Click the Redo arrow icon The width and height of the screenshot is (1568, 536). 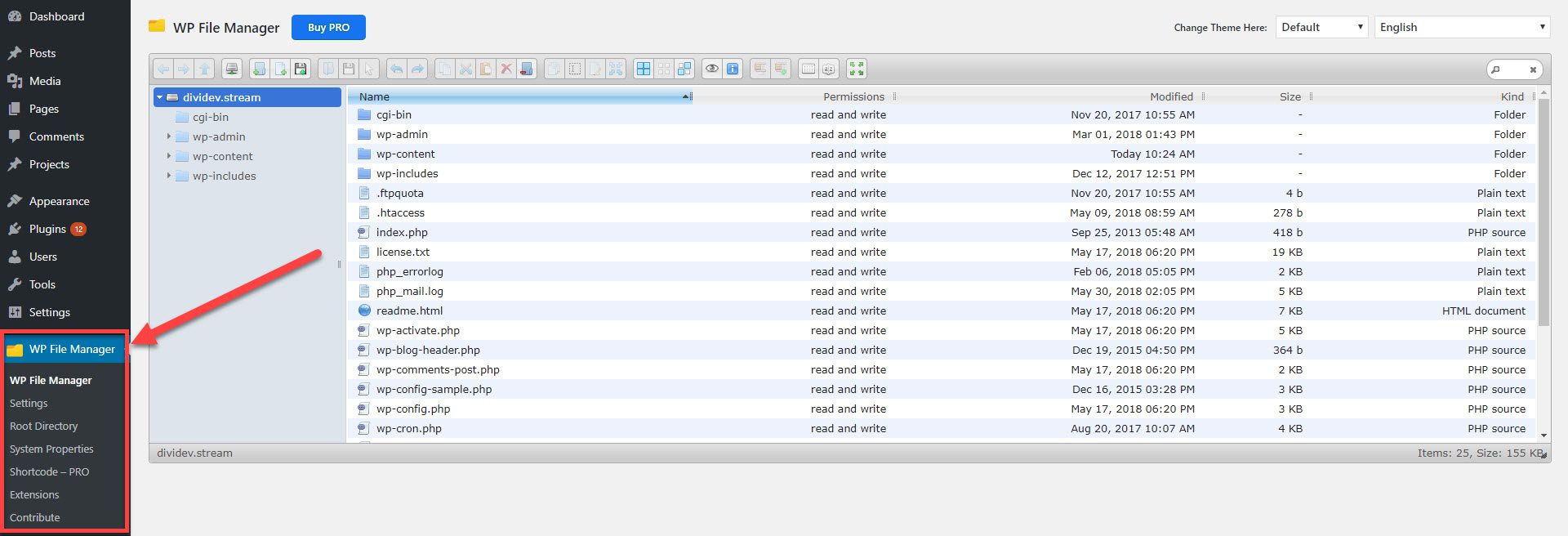(x=417, y=69)
